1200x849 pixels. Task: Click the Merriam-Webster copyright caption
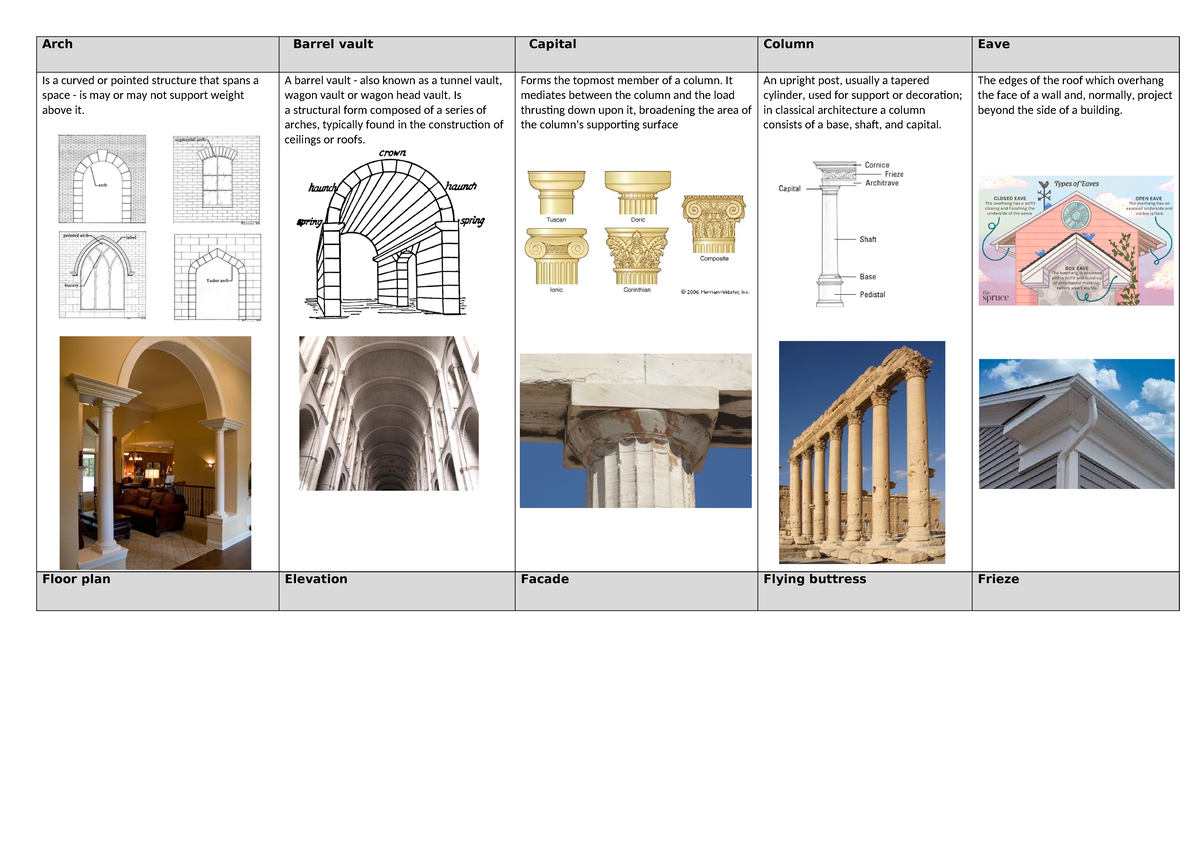[714, 292]
